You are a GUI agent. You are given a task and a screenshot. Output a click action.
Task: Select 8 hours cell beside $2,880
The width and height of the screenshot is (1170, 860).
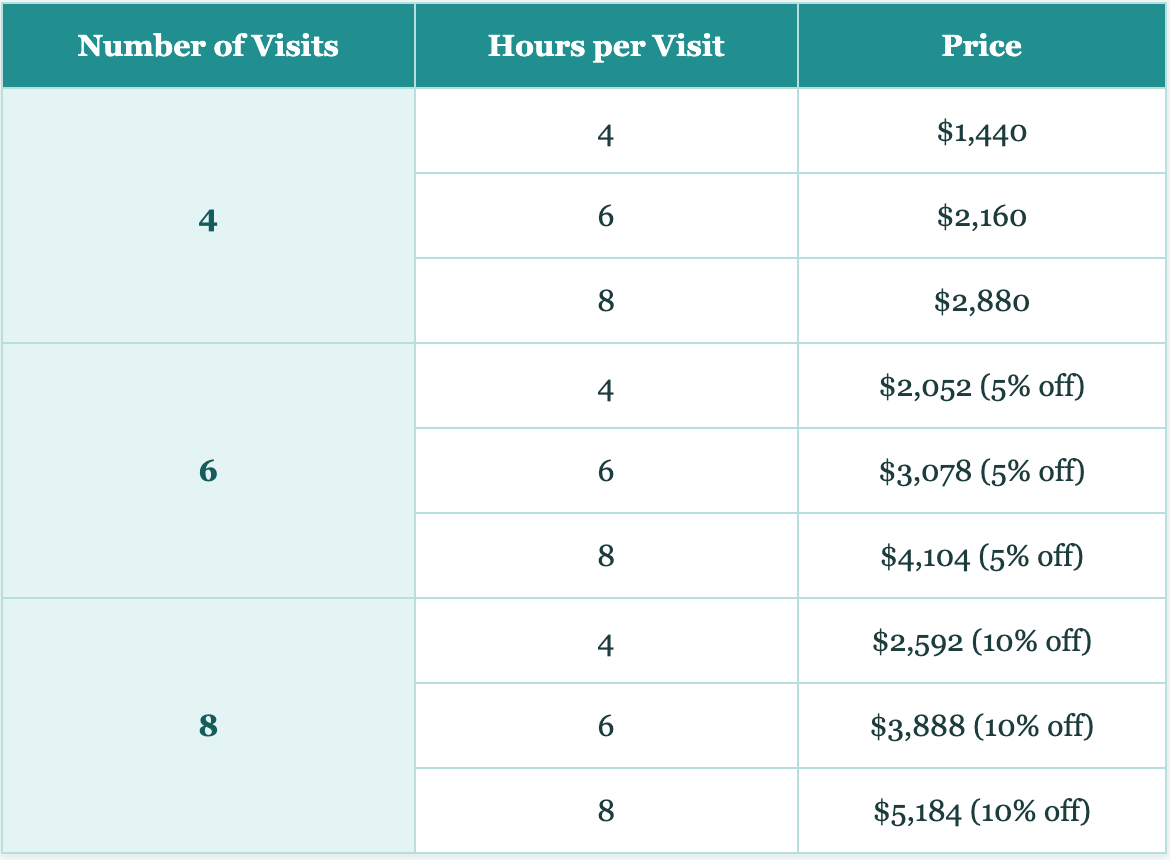pos(606,301)
